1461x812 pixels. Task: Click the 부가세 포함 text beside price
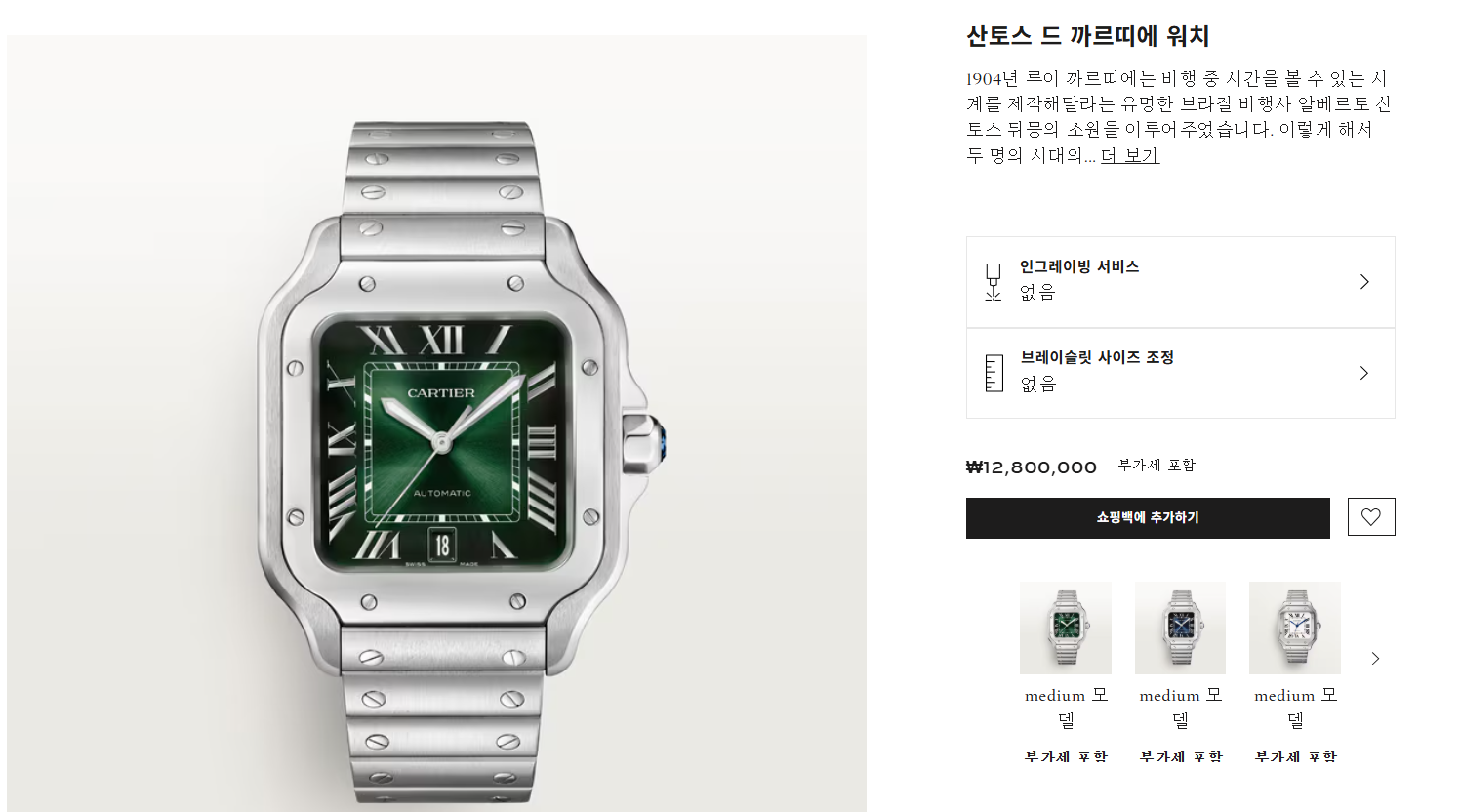point(1157,466)
